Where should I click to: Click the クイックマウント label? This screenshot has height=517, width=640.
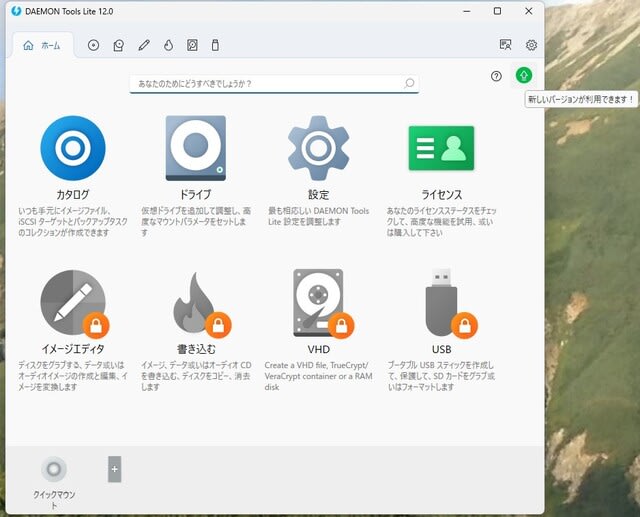(x=54, y=500)
